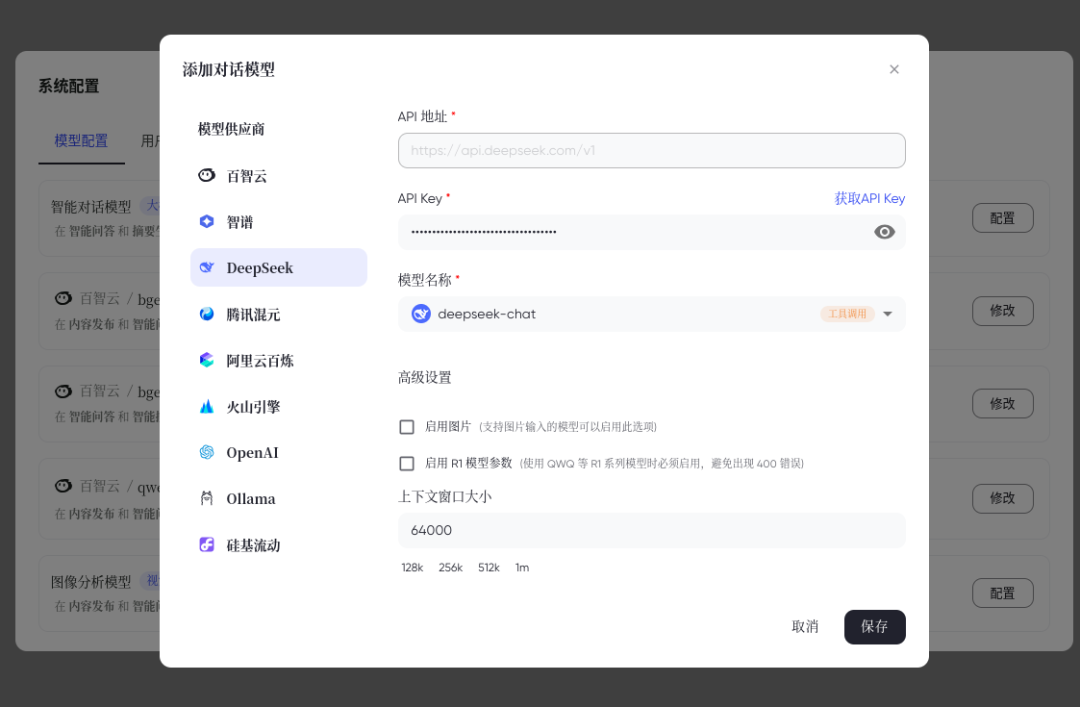The width and height of the screenshot is (1080, 707).
Task: Click the 智谱 provider icon
Action: pos(207,221)
